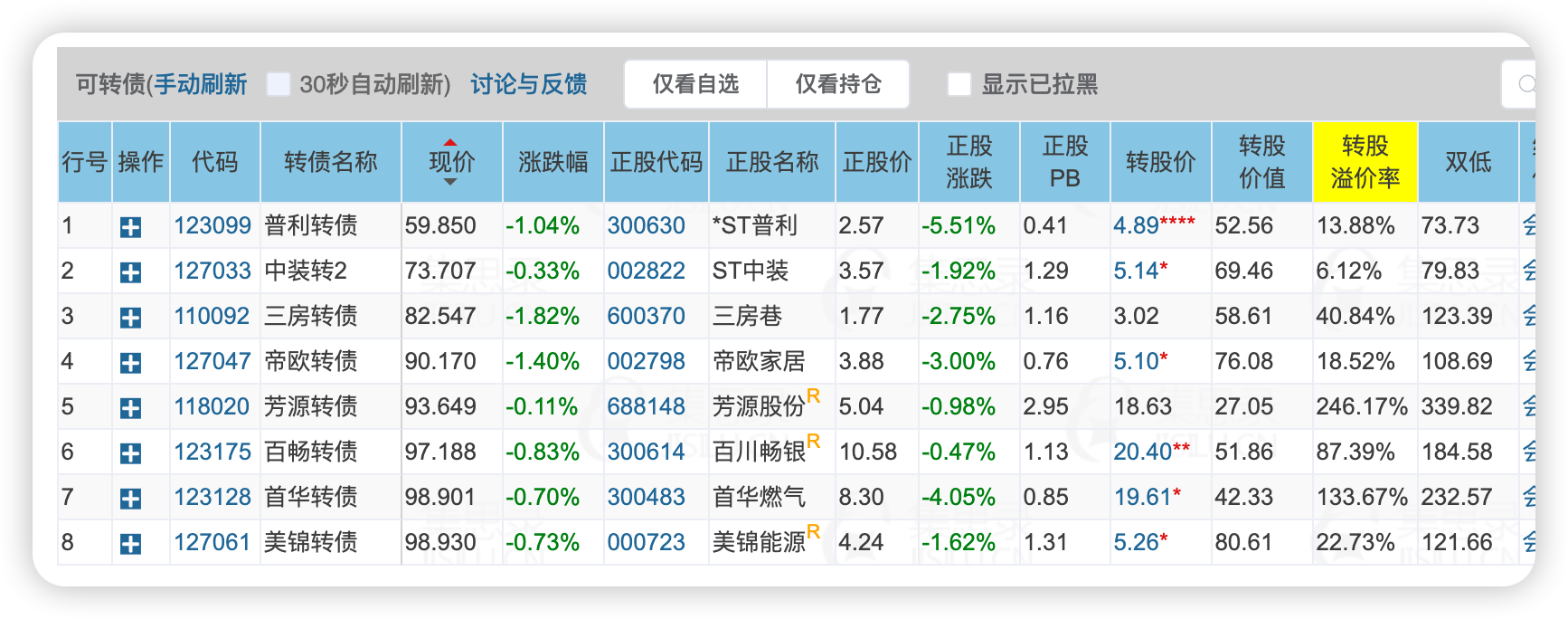Click the plus icon for 美锦转债 row

click(x=130, y=544)
